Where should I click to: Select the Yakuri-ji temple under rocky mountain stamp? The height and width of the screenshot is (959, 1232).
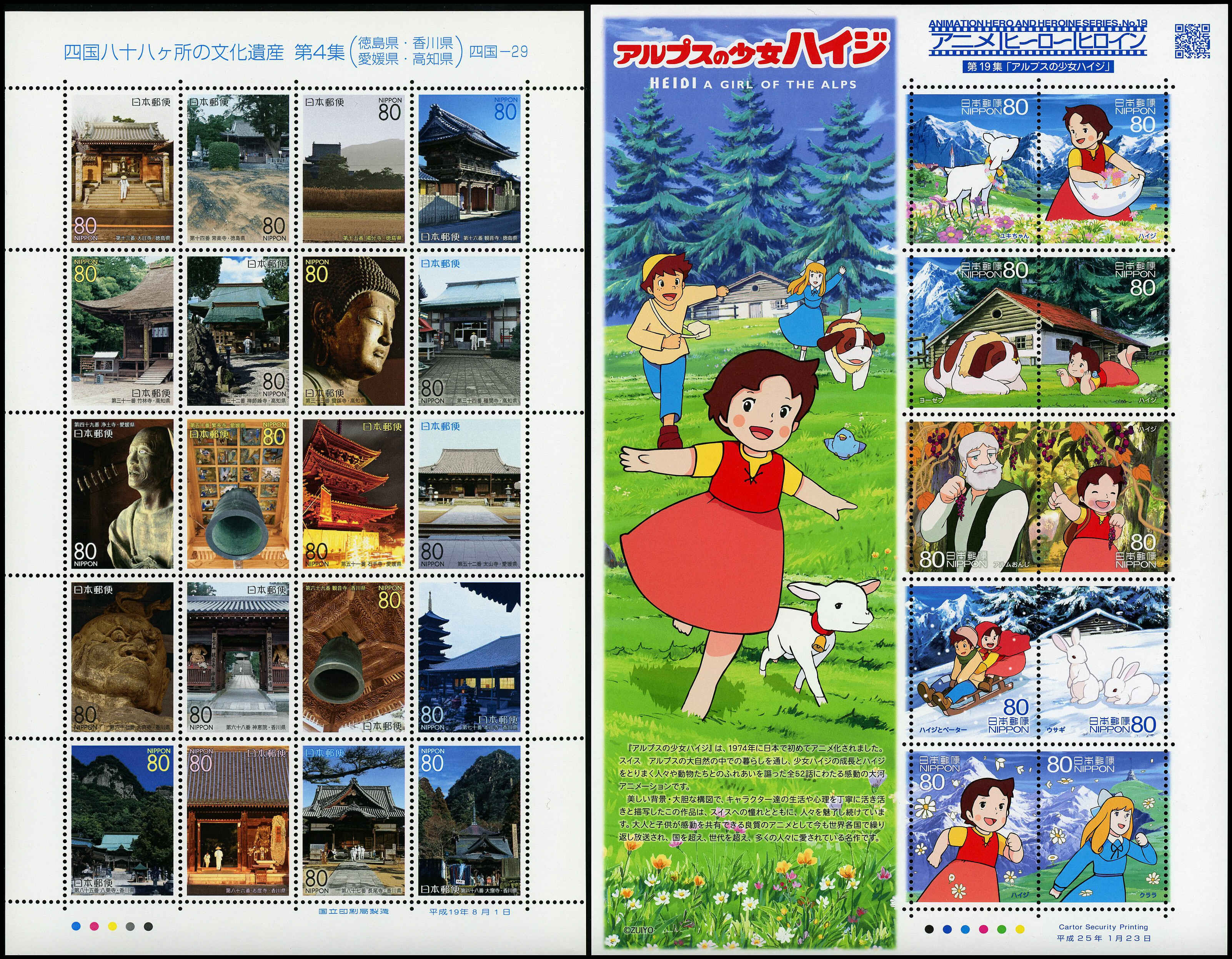point(122,821)
